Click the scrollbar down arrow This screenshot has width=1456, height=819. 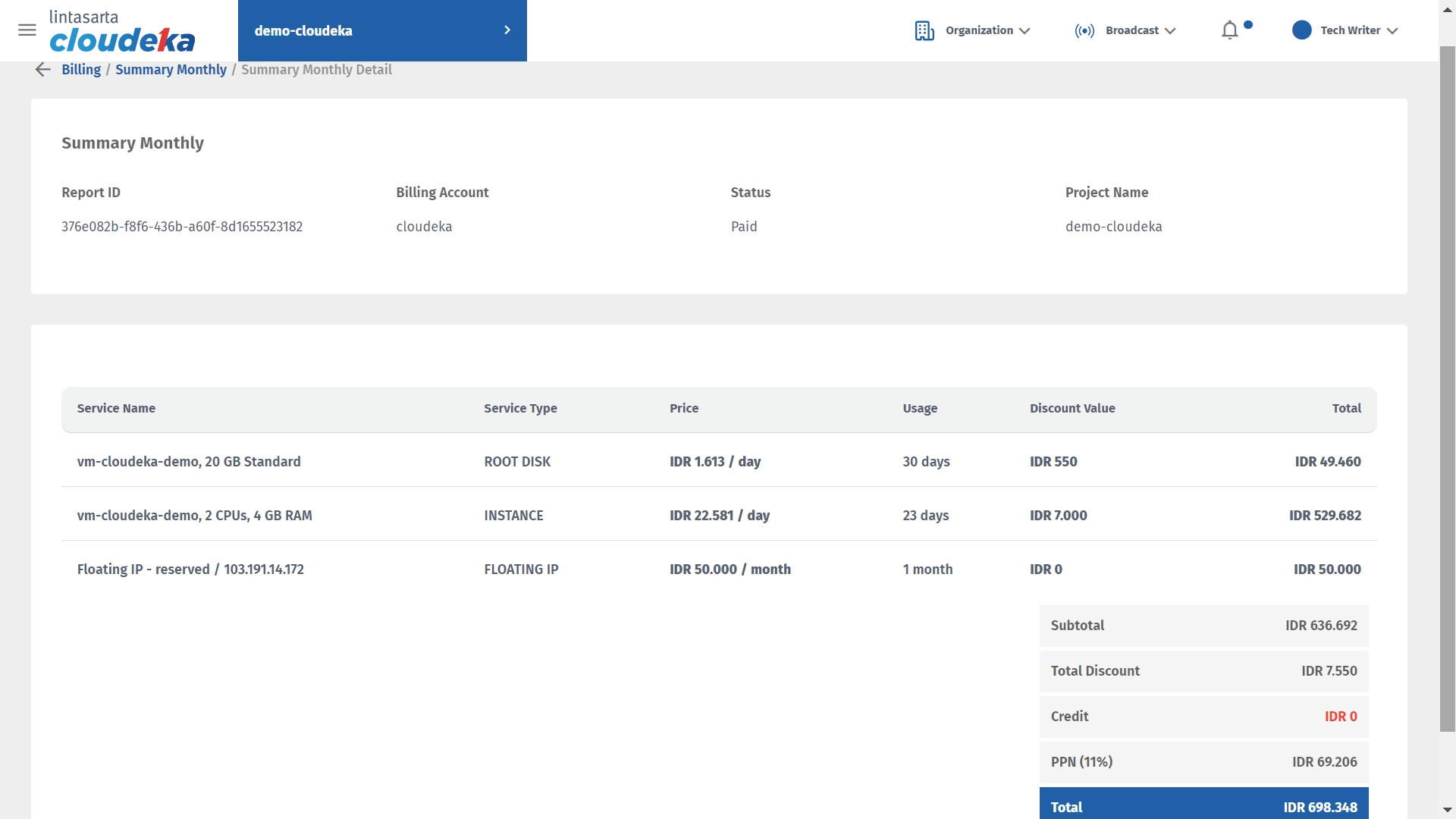[x=1447, y=811]
